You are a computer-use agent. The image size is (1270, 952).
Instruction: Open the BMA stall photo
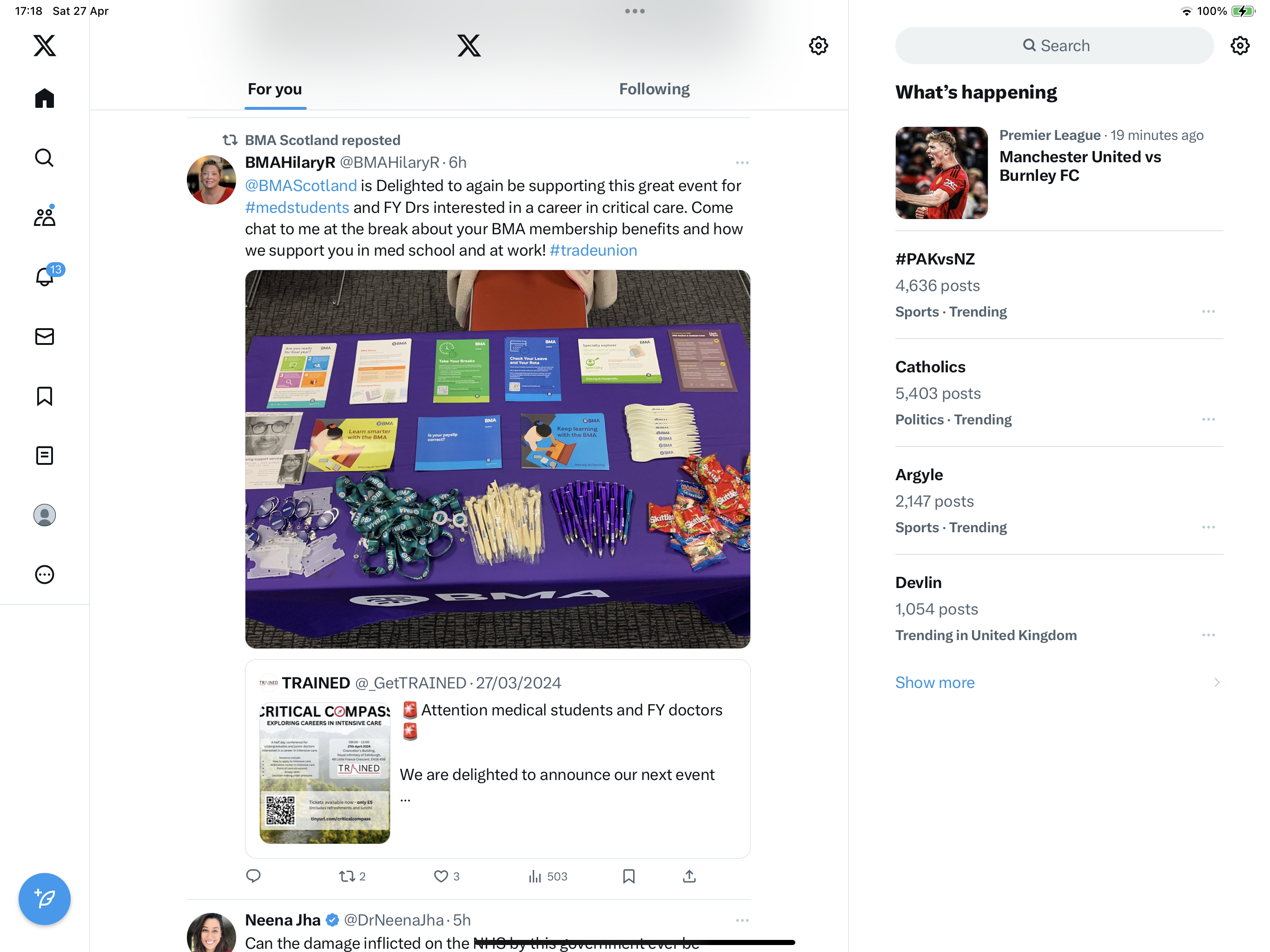click(497, 459)
